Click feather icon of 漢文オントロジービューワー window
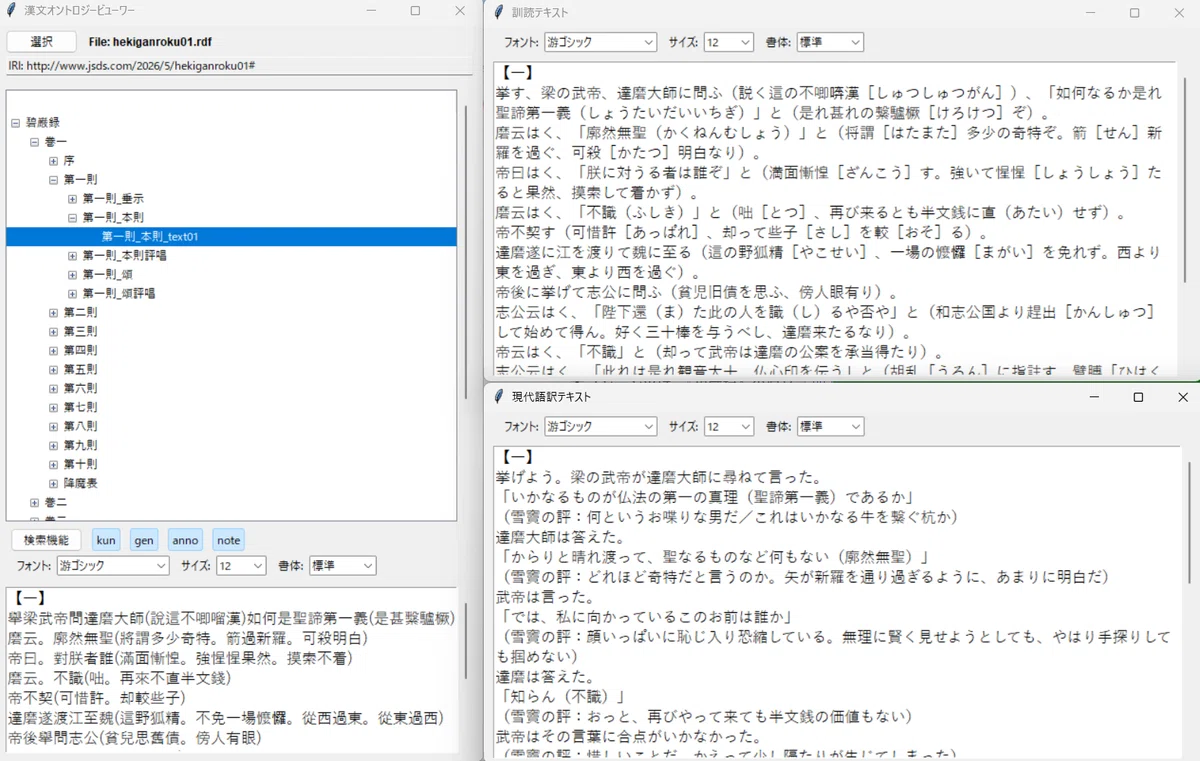The width and height of the screenshot is (1200, 761). click(x=11, y=11)
